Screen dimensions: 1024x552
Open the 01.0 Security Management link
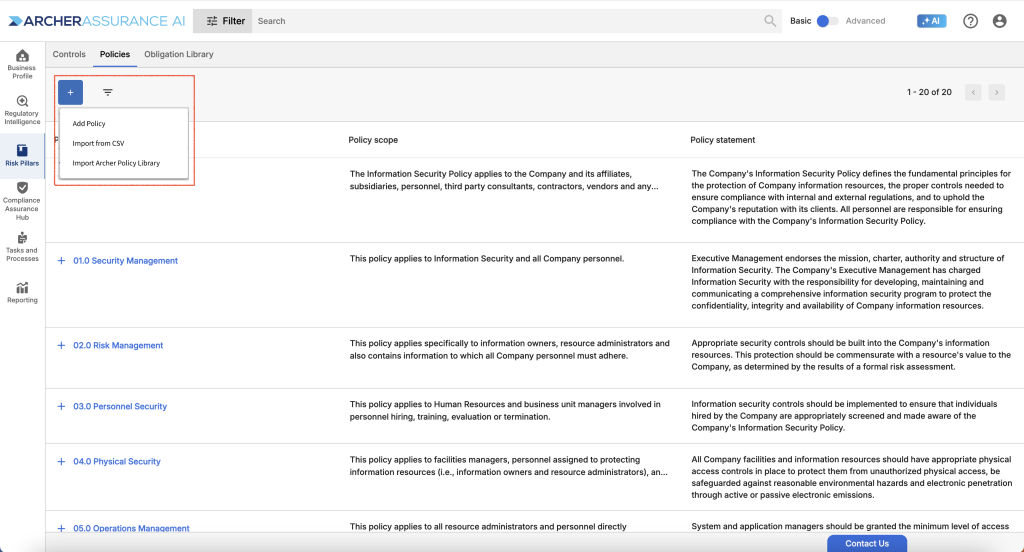[x=125, y=261]
